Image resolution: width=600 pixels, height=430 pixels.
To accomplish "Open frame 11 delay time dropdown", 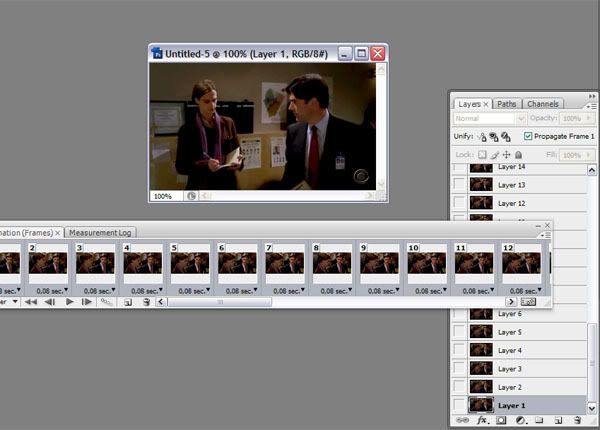I will (478, 291).
